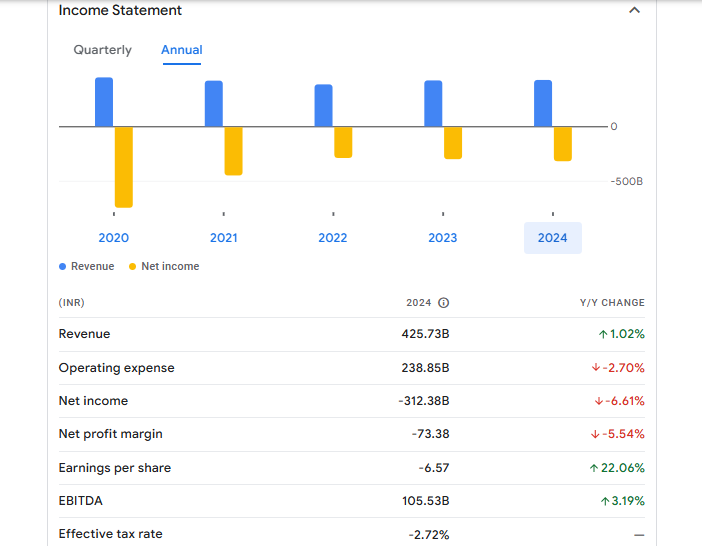
Task: Click the green up arrow beside EBITDA change
Action: pos(604,501)
